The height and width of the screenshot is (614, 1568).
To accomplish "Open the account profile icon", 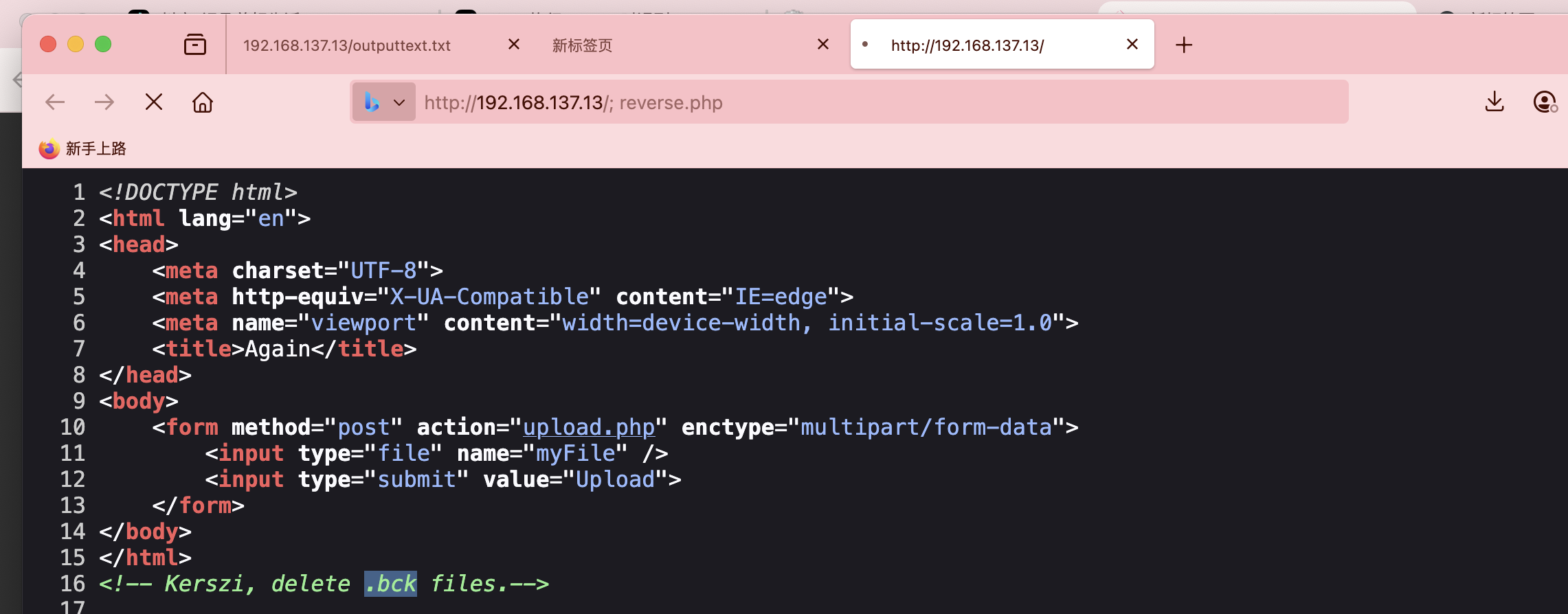I will point(1545,102).
